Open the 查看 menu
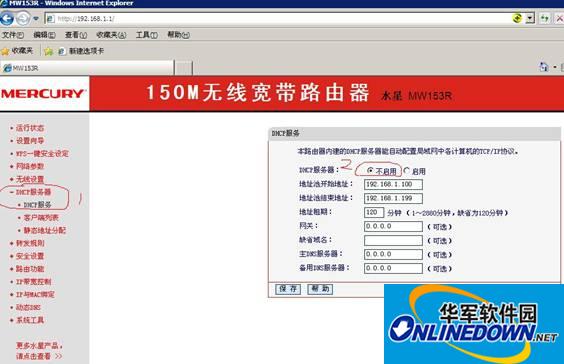 pos(76,35)
